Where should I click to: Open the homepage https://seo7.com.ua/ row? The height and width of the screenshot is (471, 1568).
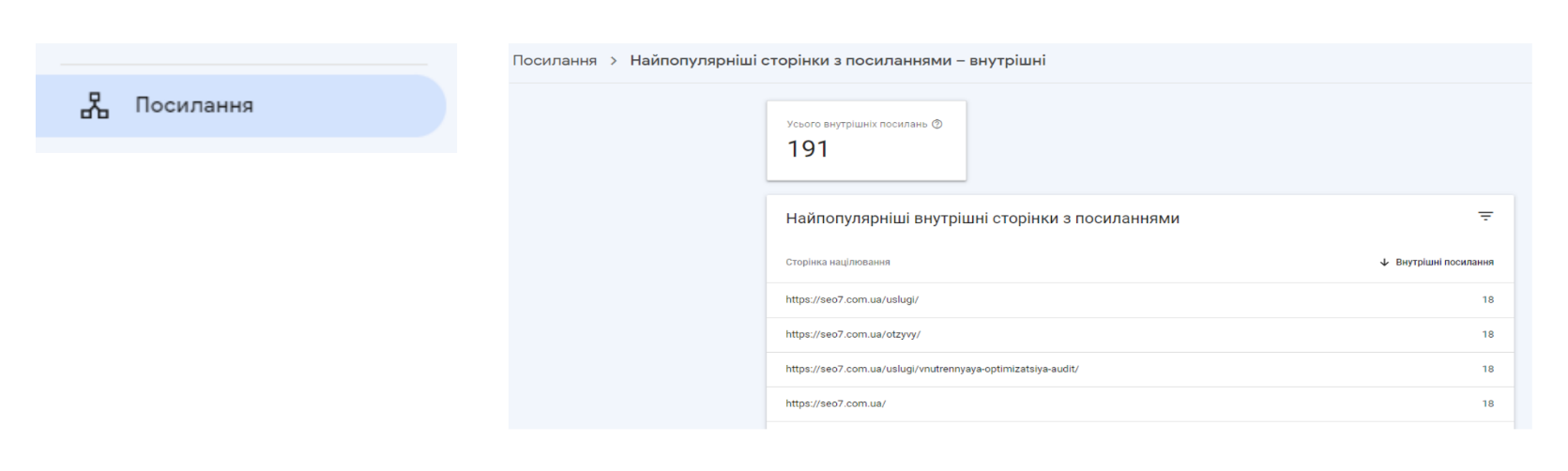836,404
